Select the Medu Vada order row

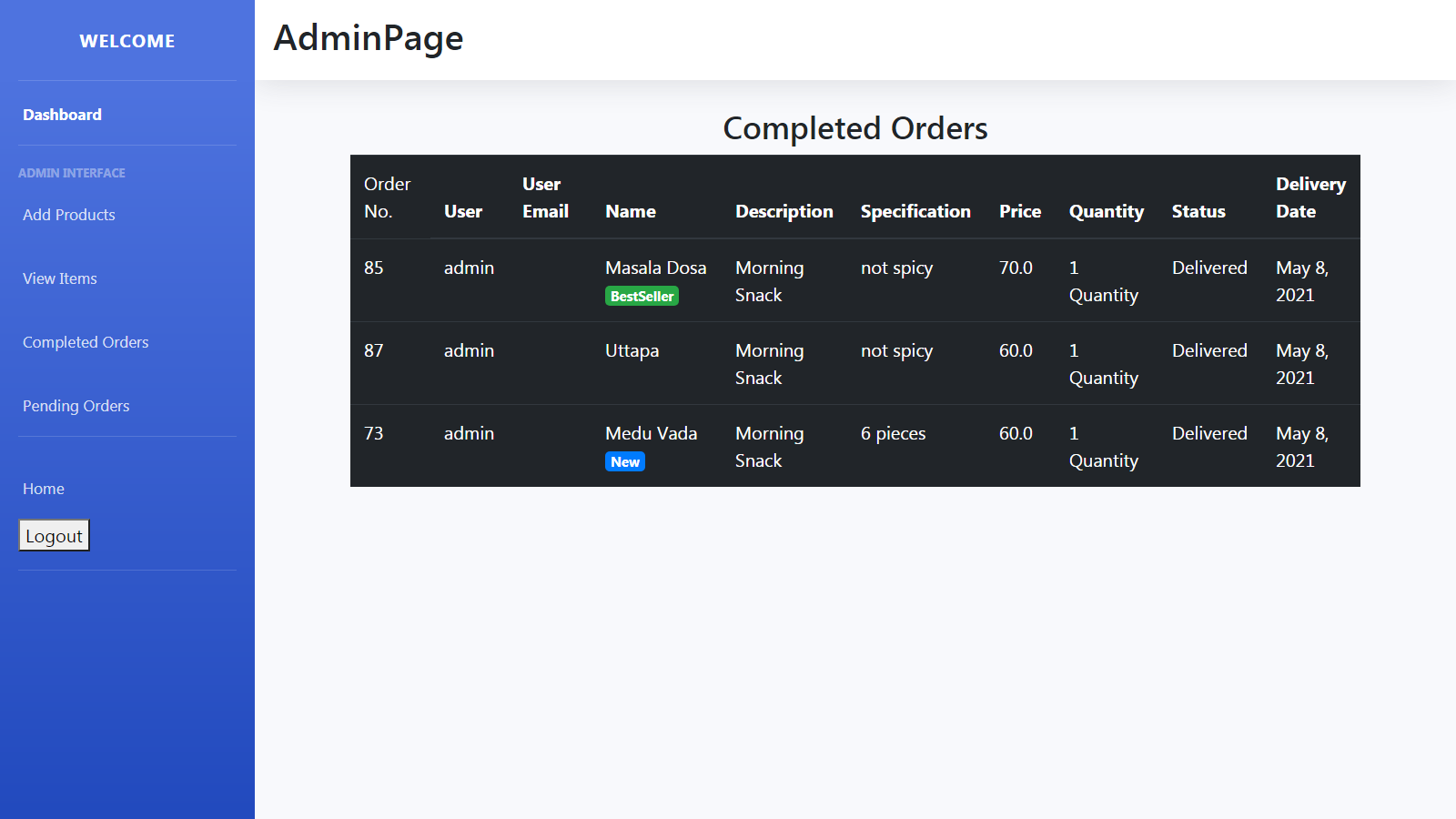click(855, 446)
